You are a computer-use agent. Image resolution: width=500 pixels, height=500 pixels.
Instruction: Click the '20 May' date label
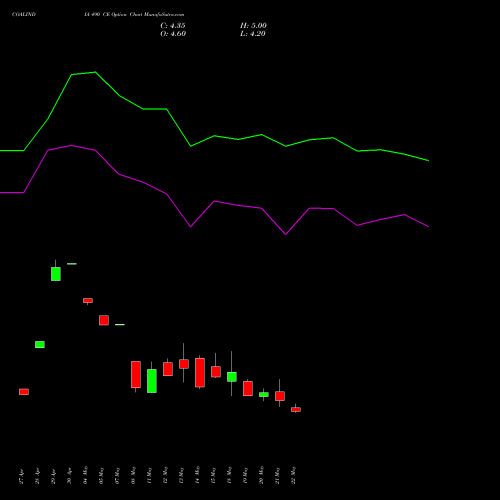coord(261,475)
